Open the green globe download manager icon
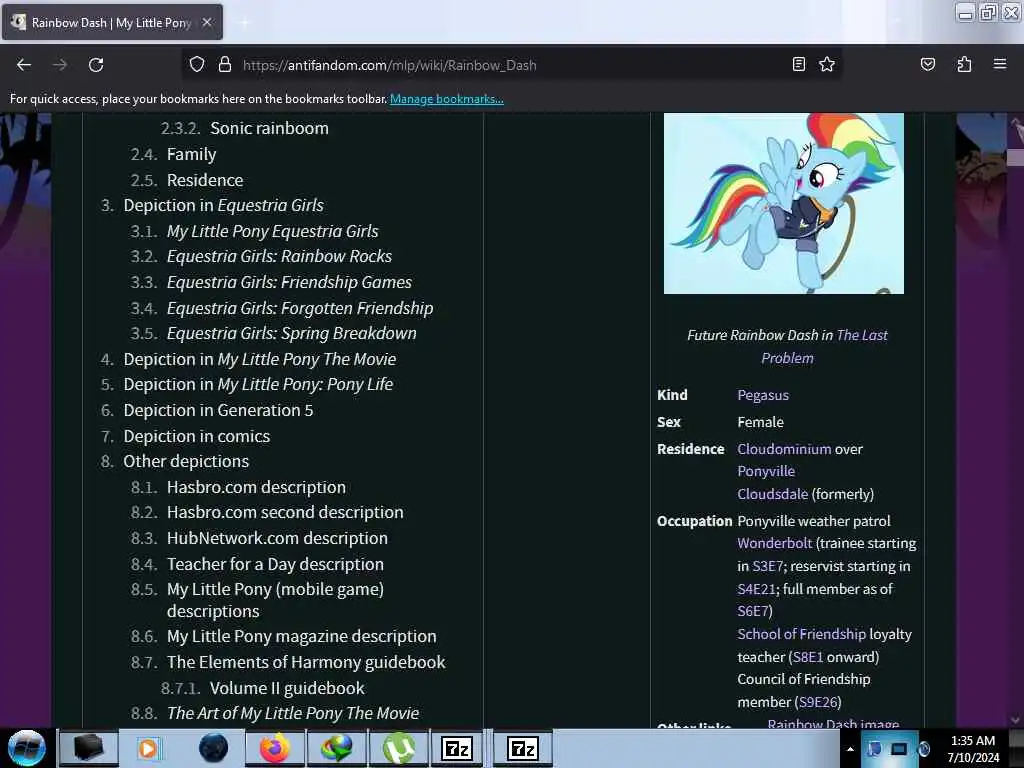The height and width of the screenshot is (768, 1024). coord(336,748)
